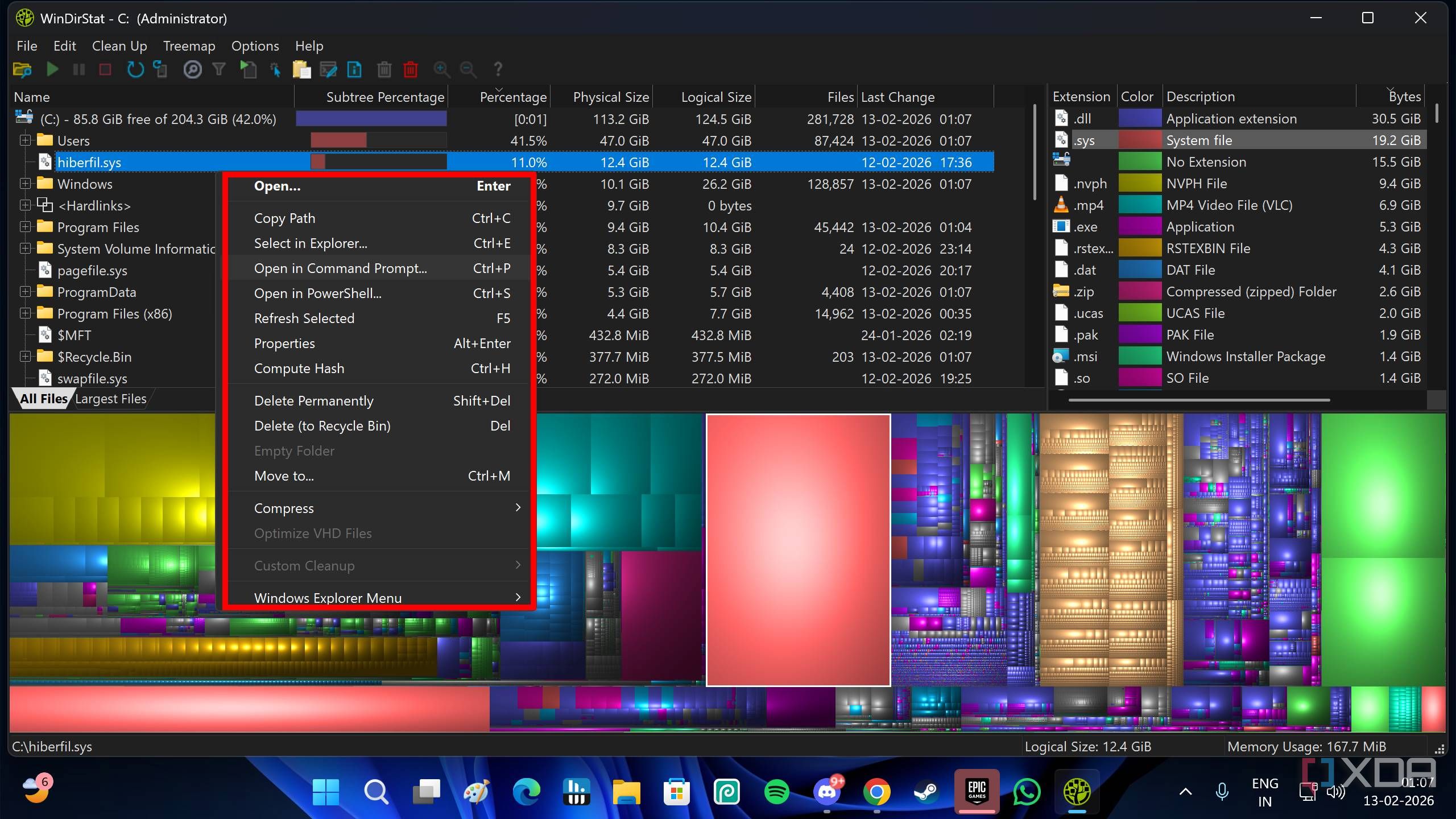1456x819 pixels.
Task: Expand the Windows folder tree node
Action: tap(25, 183)
